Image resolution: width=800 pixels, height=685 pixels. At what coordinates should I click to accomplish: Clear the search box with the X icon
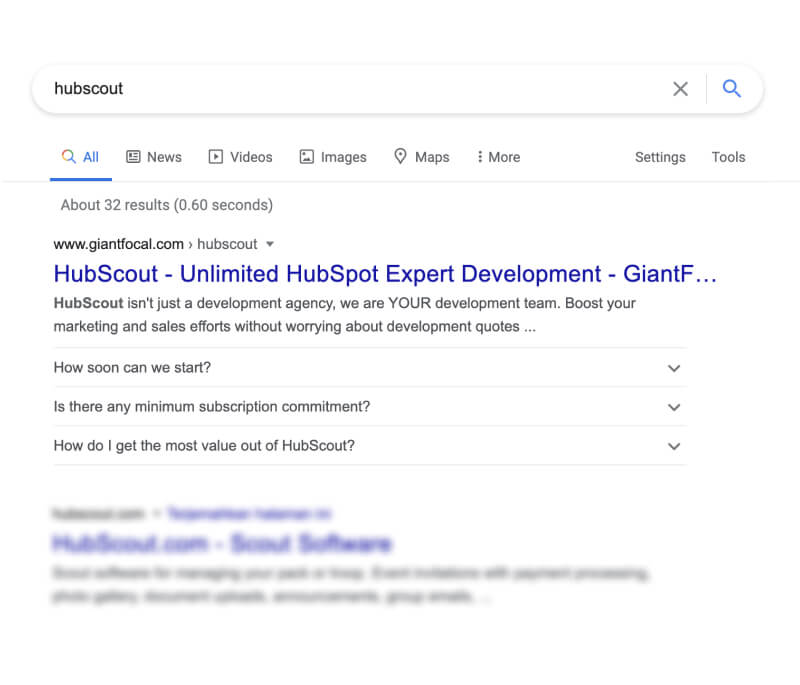(680, 89)
